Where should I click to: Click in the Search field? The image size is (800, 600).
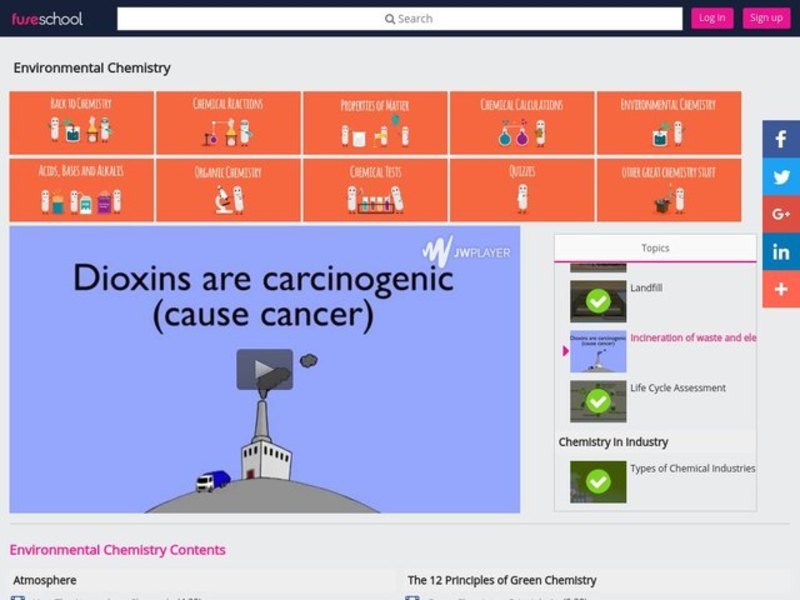399,18
